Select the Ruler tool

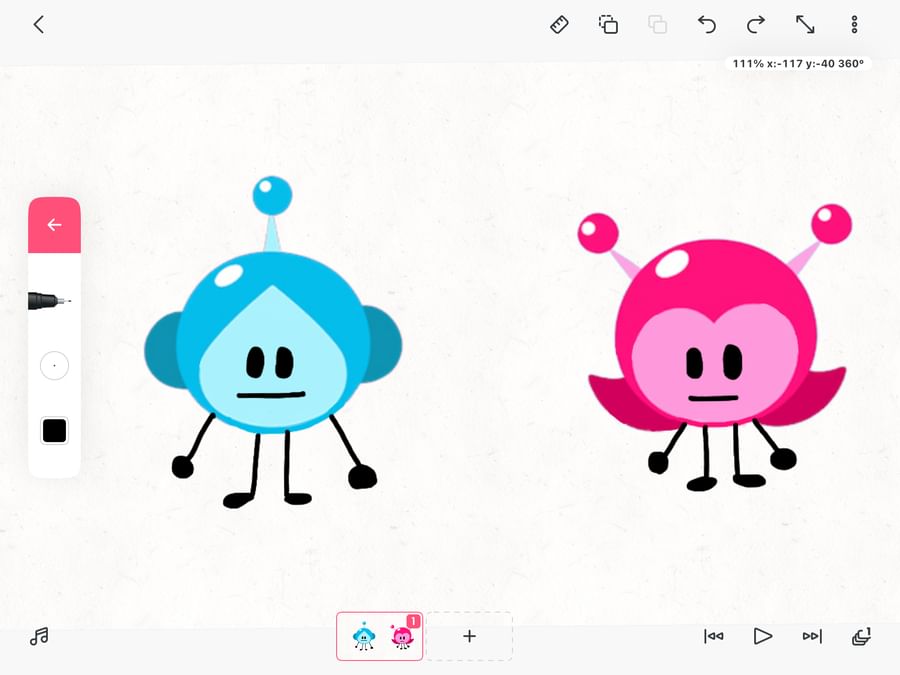559,24
